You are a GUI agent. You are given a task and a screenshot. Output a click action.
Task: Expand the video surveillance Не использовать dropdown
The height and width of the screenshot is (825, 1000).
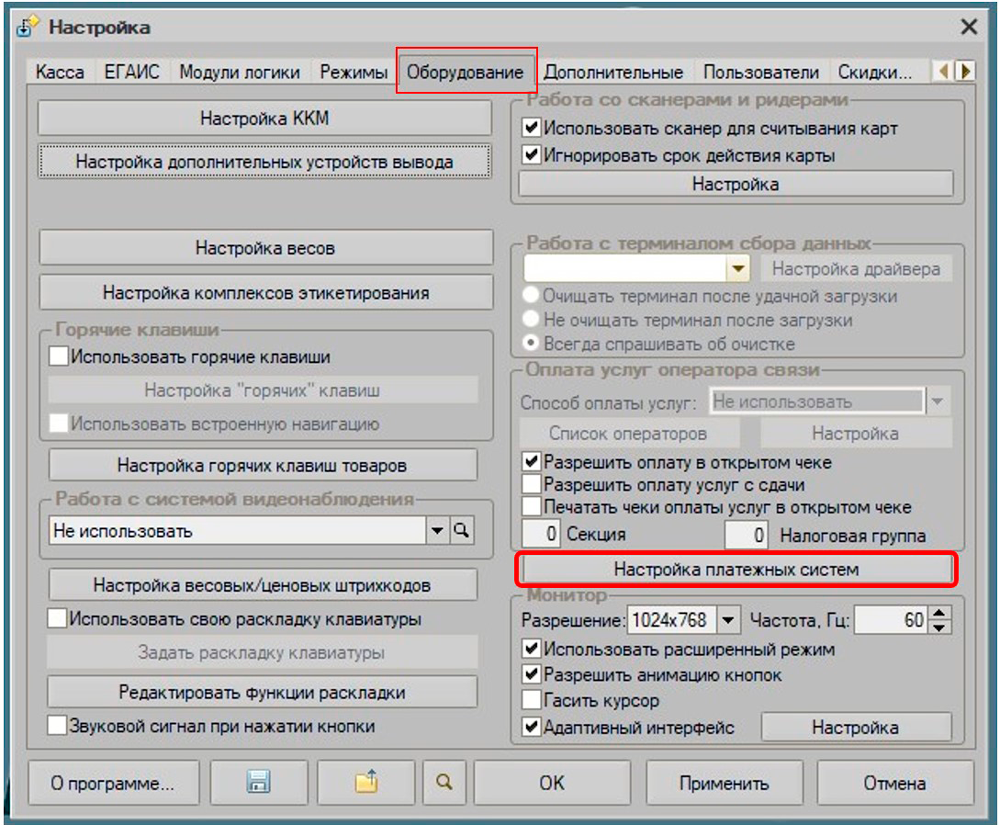point(437,531)
